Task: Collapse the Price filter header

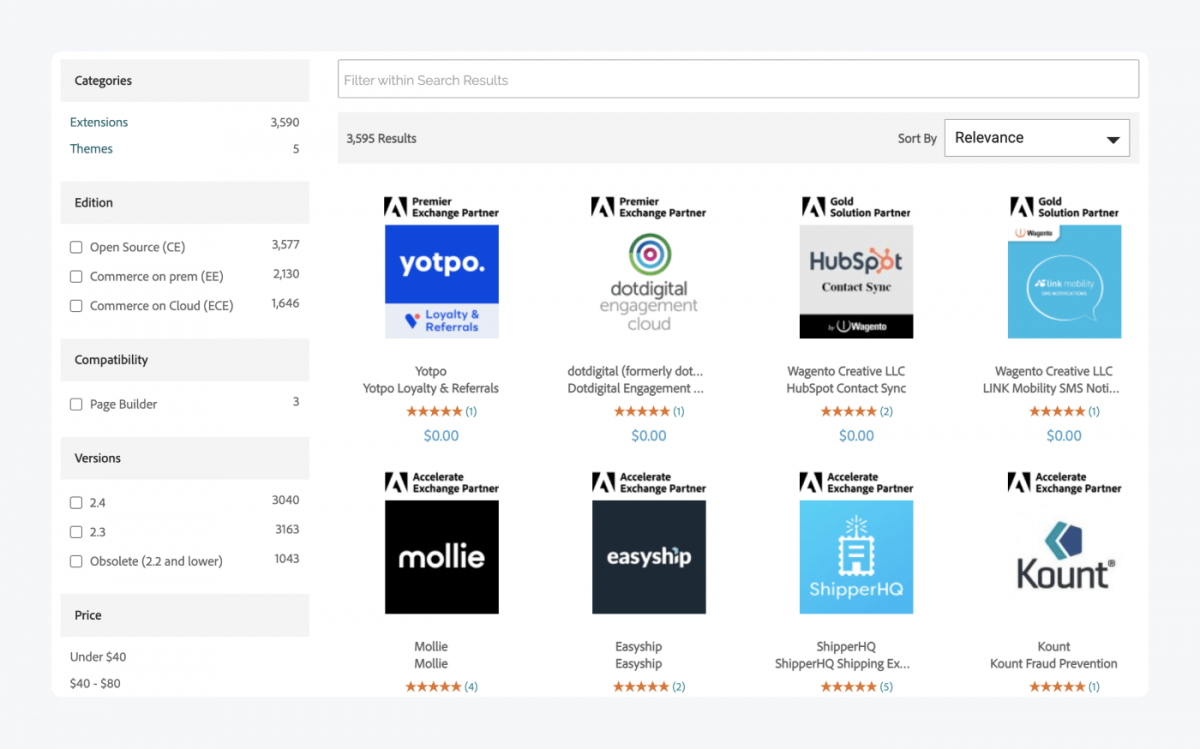Action: tap(185, 616)
